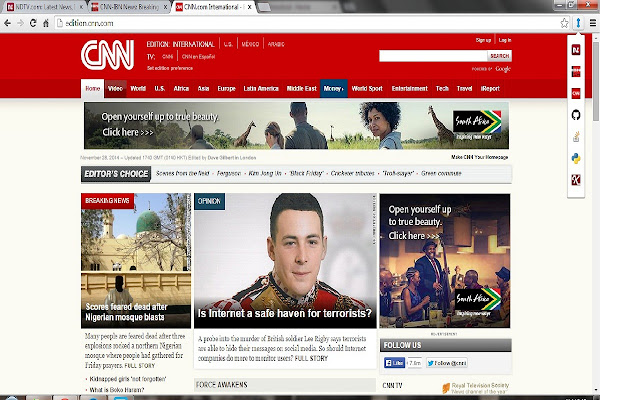The image size is (640, 400).
Task: Open a new tab with the new-tab button
Action: tap(264, 7)
